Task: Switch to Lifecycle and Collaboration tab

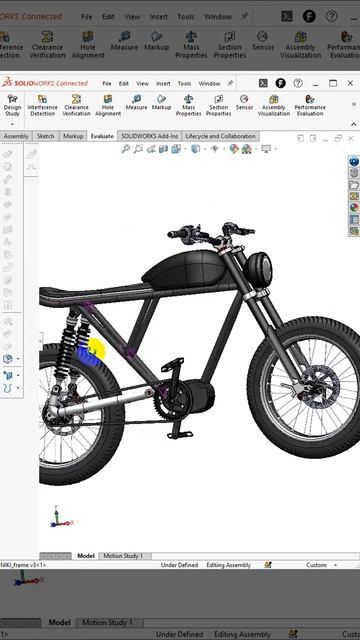Action: point(220,136)
